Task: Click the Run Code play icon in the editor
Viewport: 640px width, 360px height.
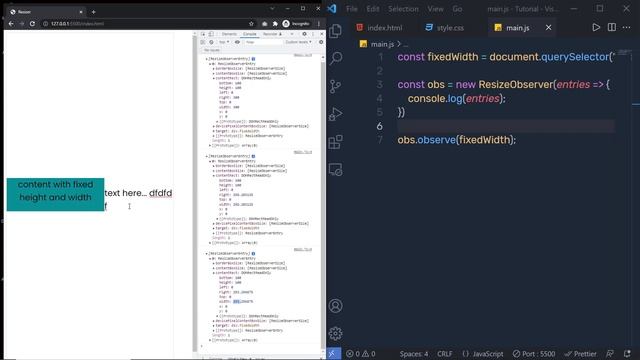Action: [596, 27]
